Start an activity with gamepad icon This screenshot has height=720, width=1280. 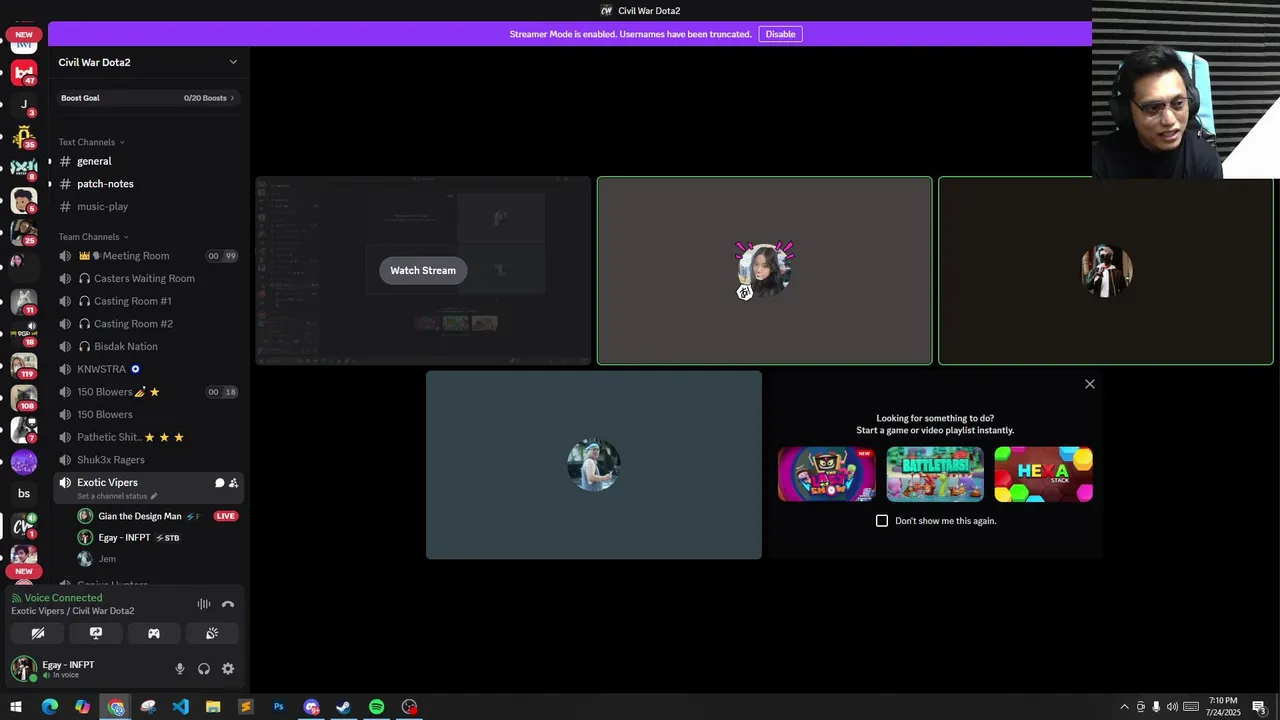[x=154, y=633]
